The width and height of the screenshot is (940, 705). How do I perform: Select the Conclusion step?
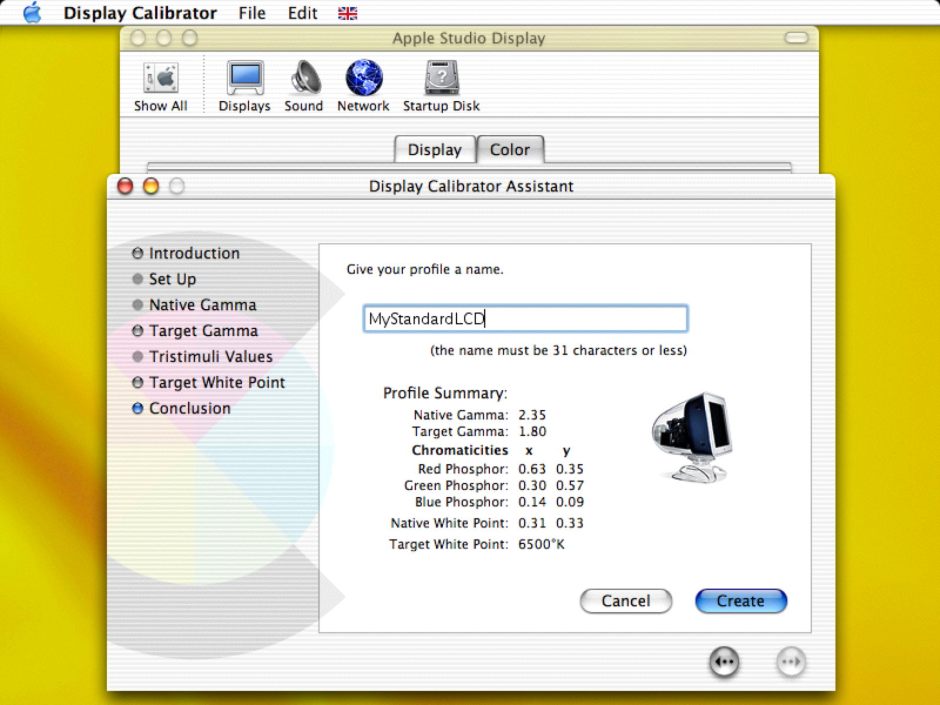point(182,408)
